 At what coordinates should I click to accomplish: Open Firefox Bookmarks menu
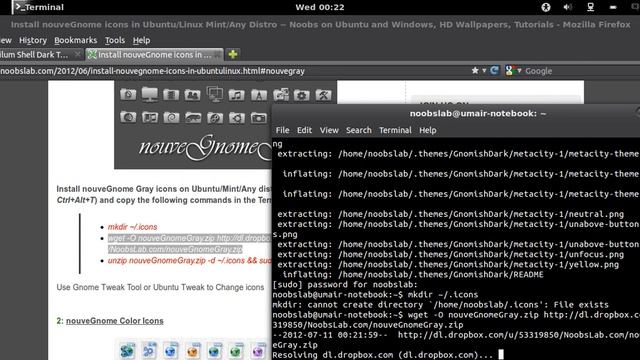(76, 40)
